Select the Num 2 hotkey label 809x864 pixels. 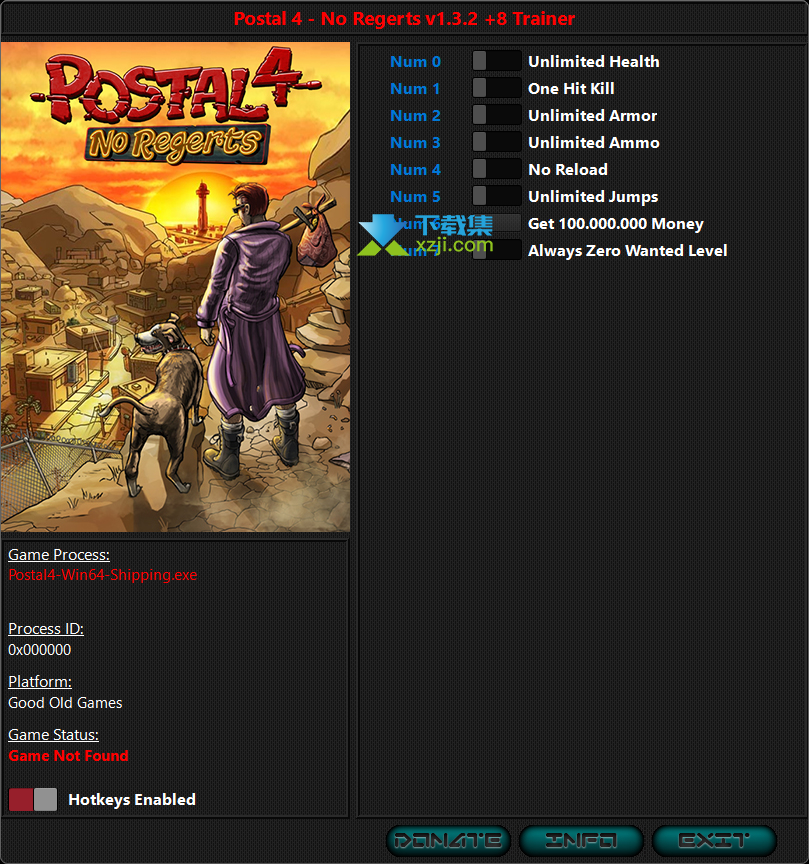pyautogui.click(x=416, y=116)
